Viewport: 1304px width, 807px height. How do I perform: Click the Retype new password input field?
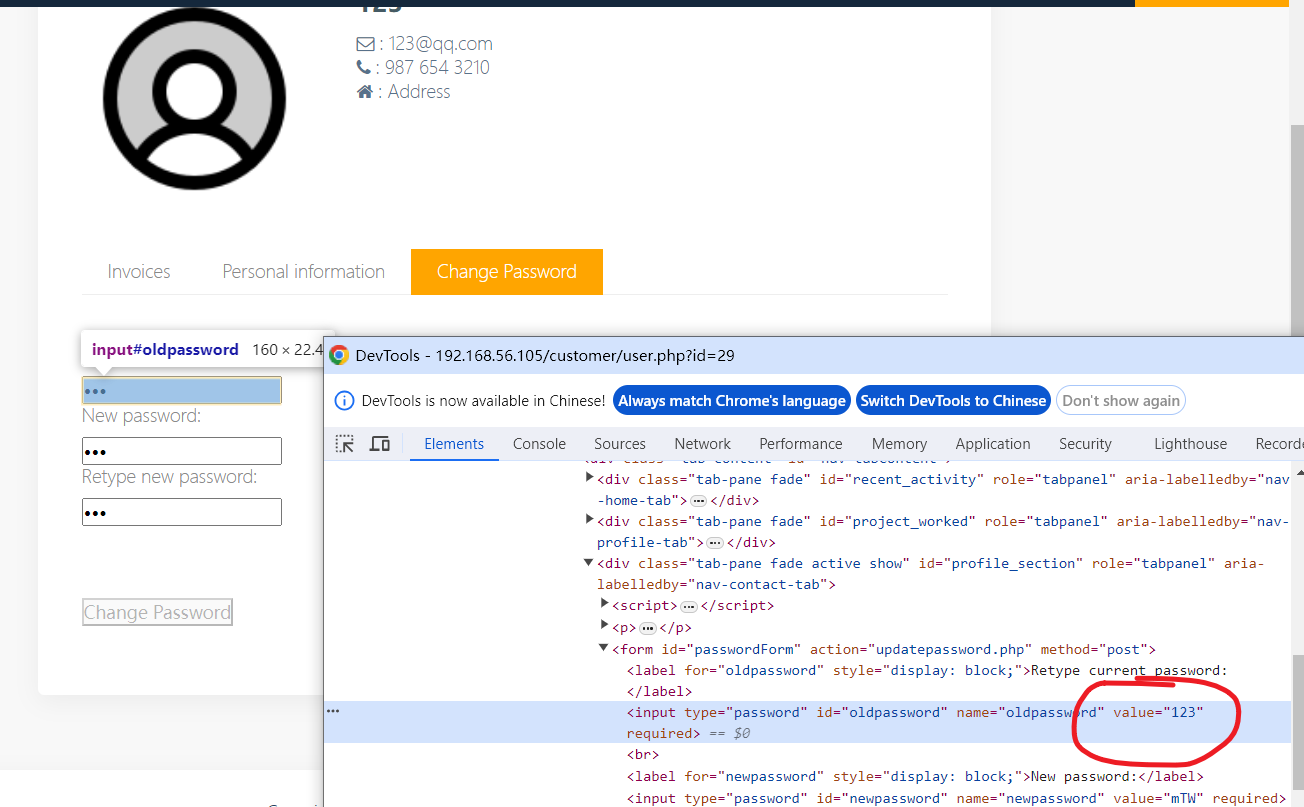182,512
